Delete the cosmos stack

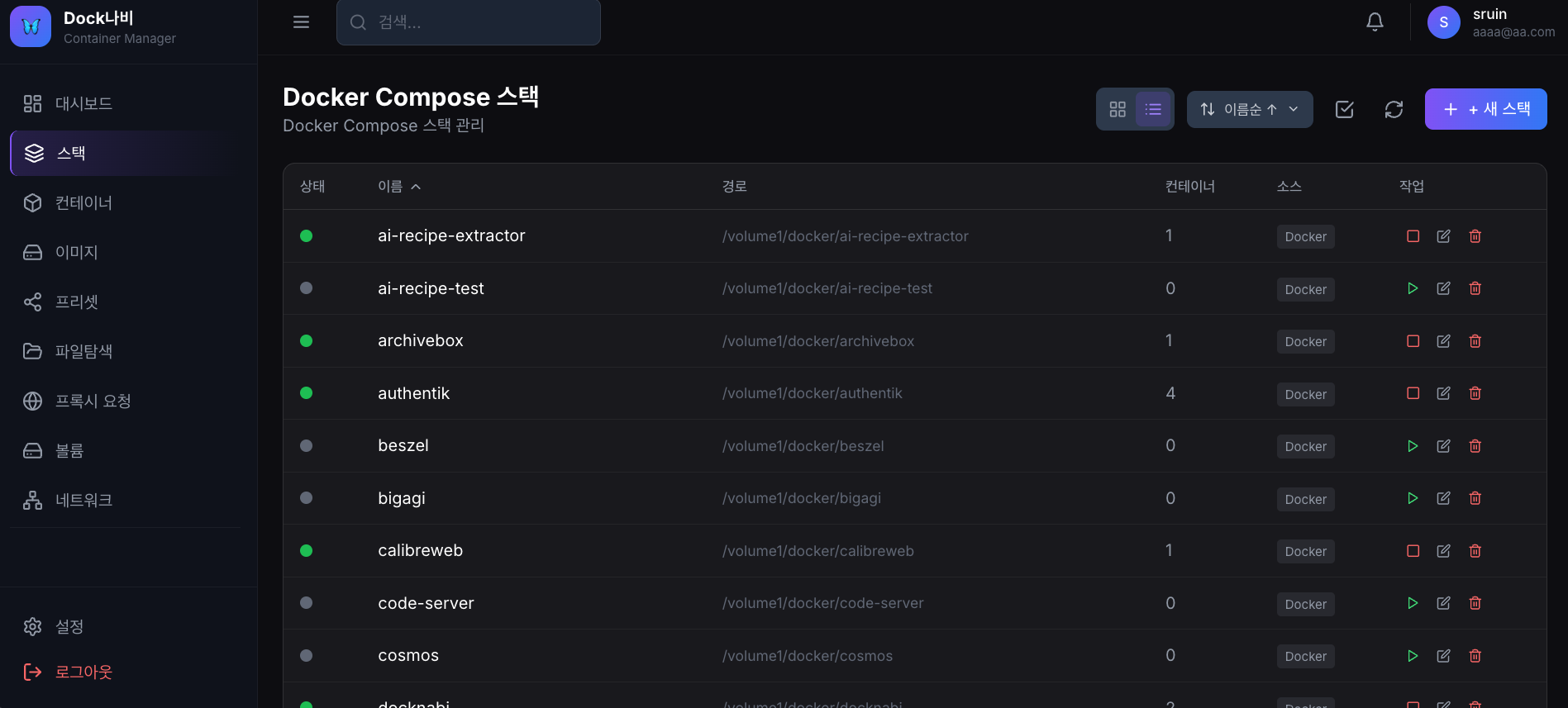[x=1475, y=656]
